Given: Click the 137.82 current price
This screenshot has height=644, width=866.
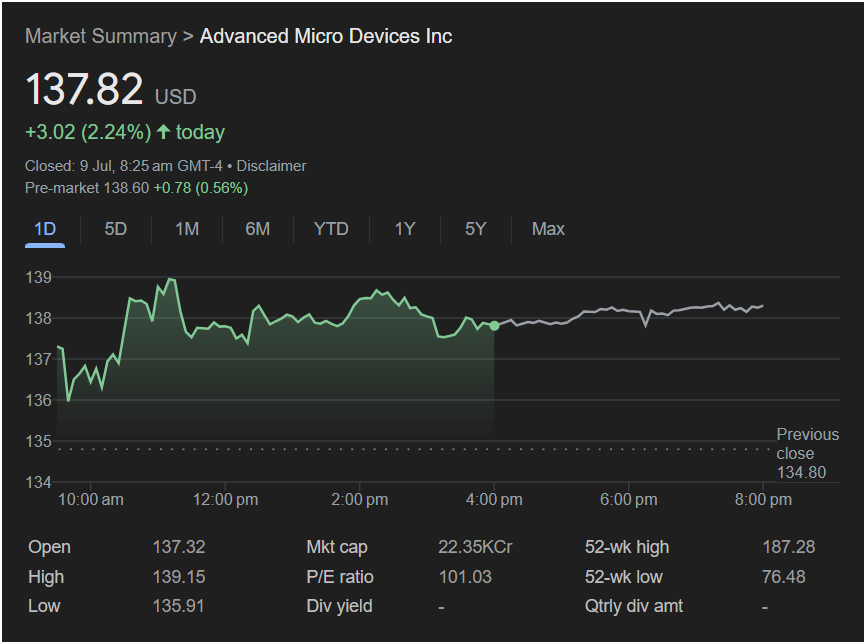Looking at the screenshot, I should (x=84, y=89).
